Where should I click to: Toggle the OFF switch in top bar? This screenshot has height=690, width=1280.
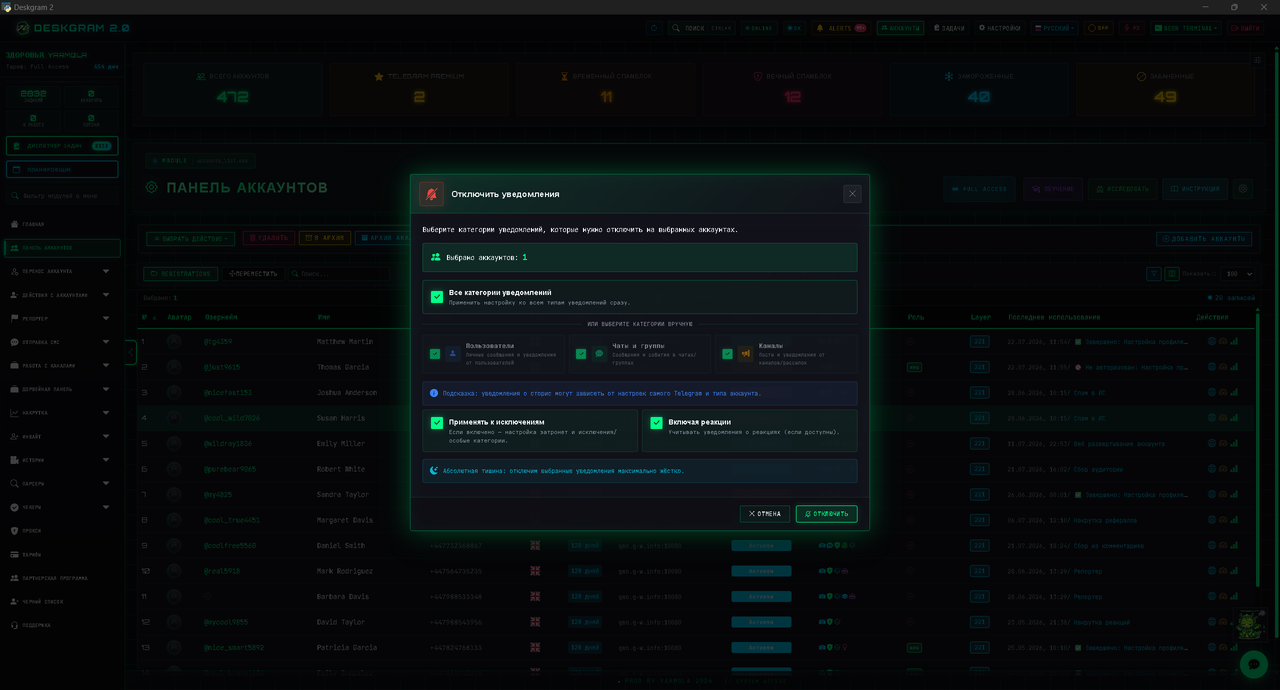coord(1098,28)
